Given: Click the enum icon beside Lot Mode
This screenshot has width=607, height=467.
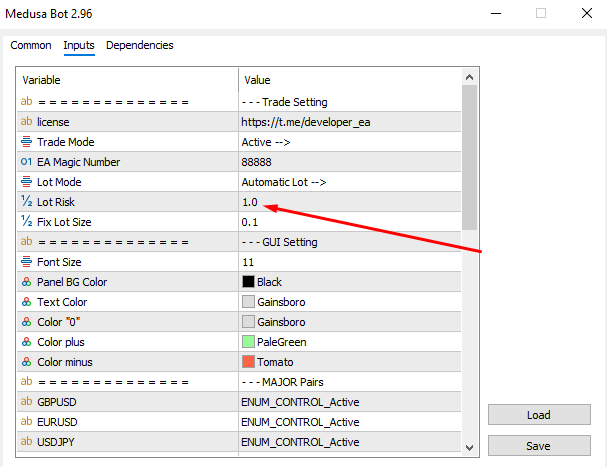Looking at the screenshot, I should (26, 182).
